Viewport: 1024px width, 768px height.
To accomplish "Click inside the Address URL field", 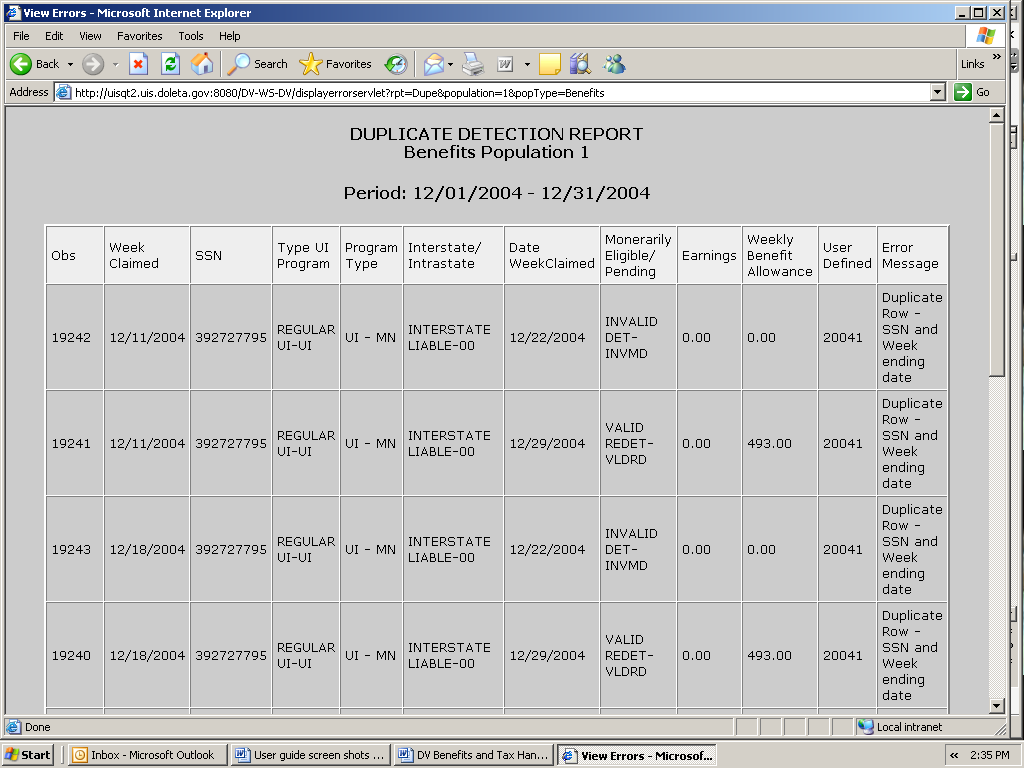I will point(500,92).
